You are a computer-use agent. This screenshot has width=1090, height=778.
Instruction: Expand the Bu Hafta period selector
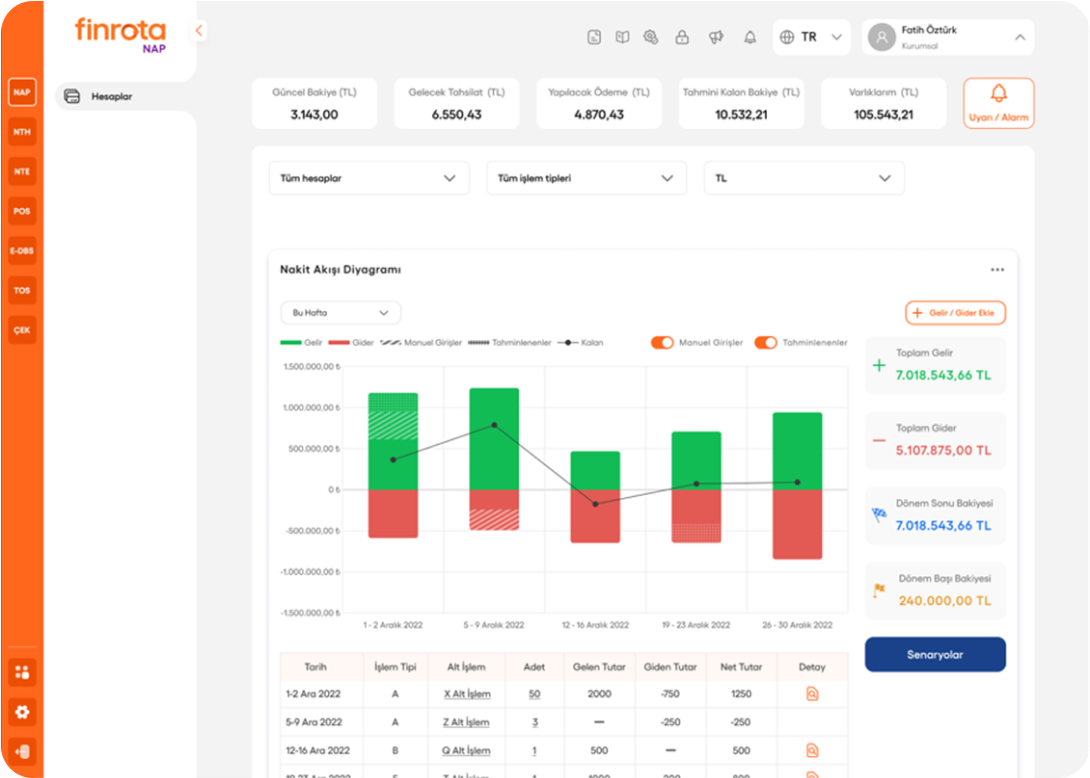(340, 312)
